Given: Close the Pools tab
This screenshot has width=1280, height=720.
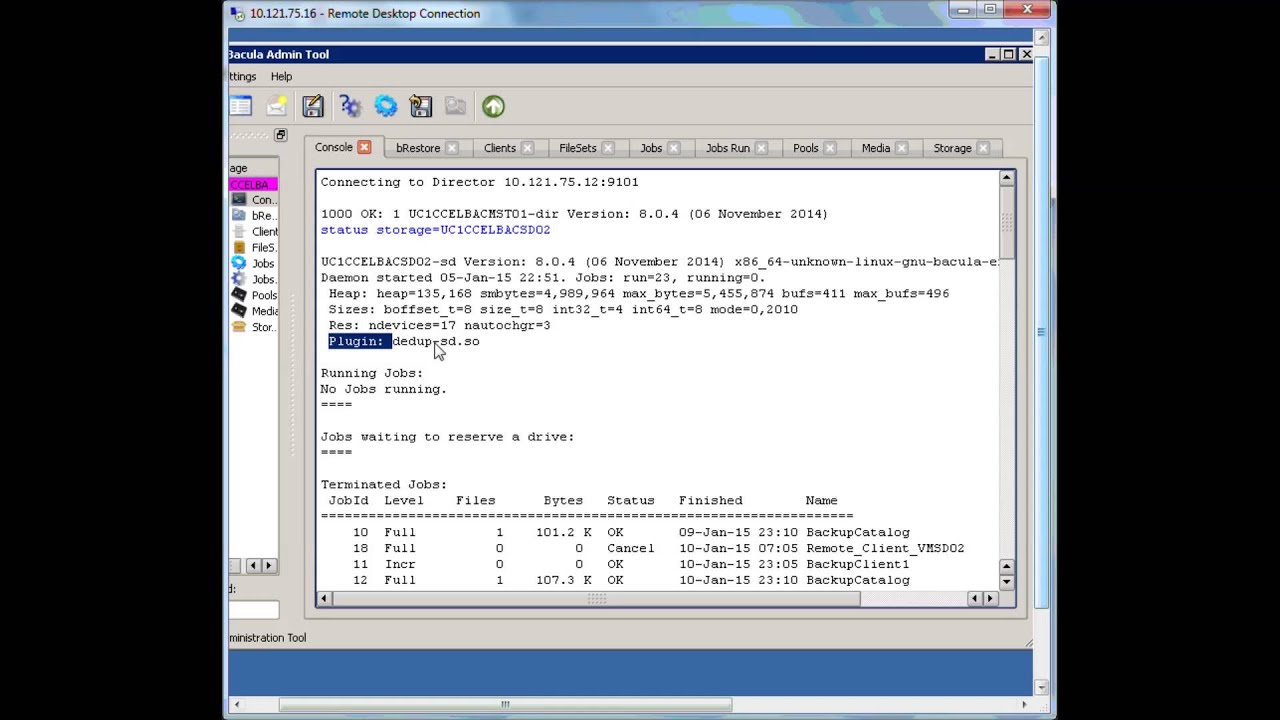Looking at the screenshot, I should pos(830,148).
